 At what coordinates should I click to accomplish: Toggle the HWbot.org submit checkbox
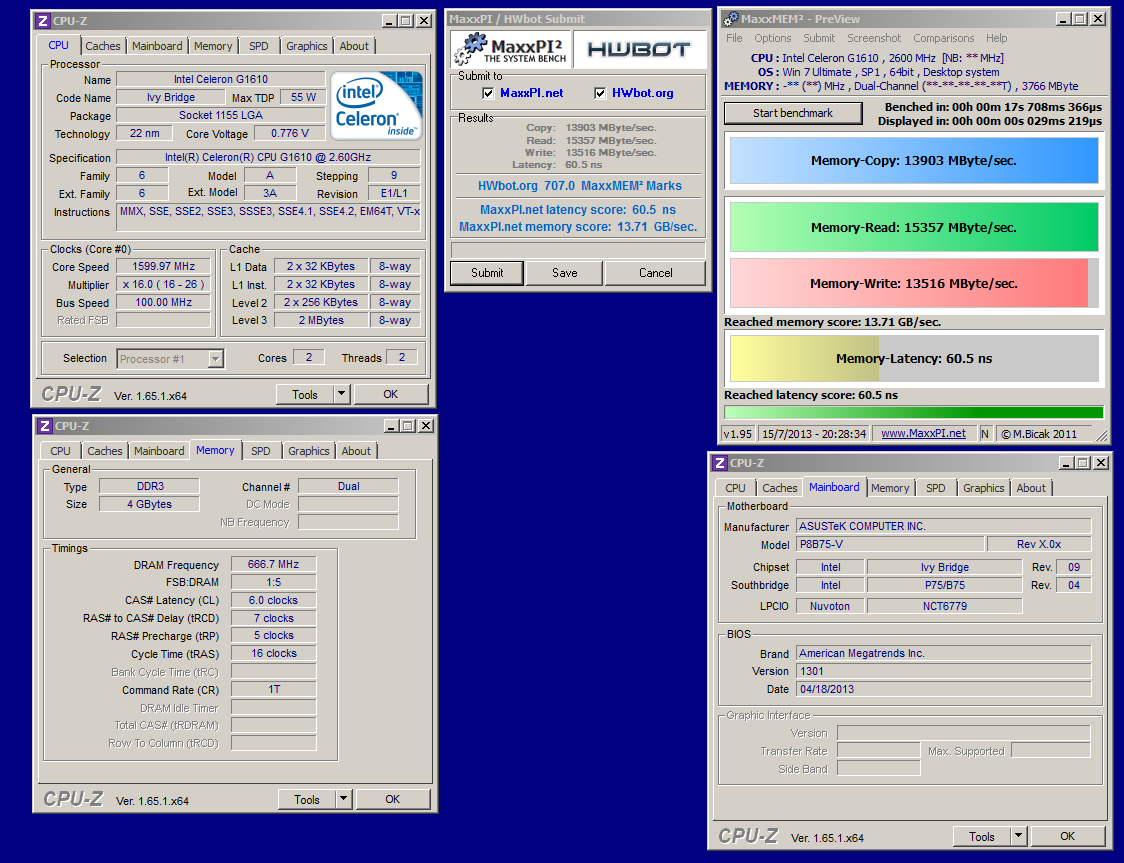pyautogui.click(x=600, y=92)
